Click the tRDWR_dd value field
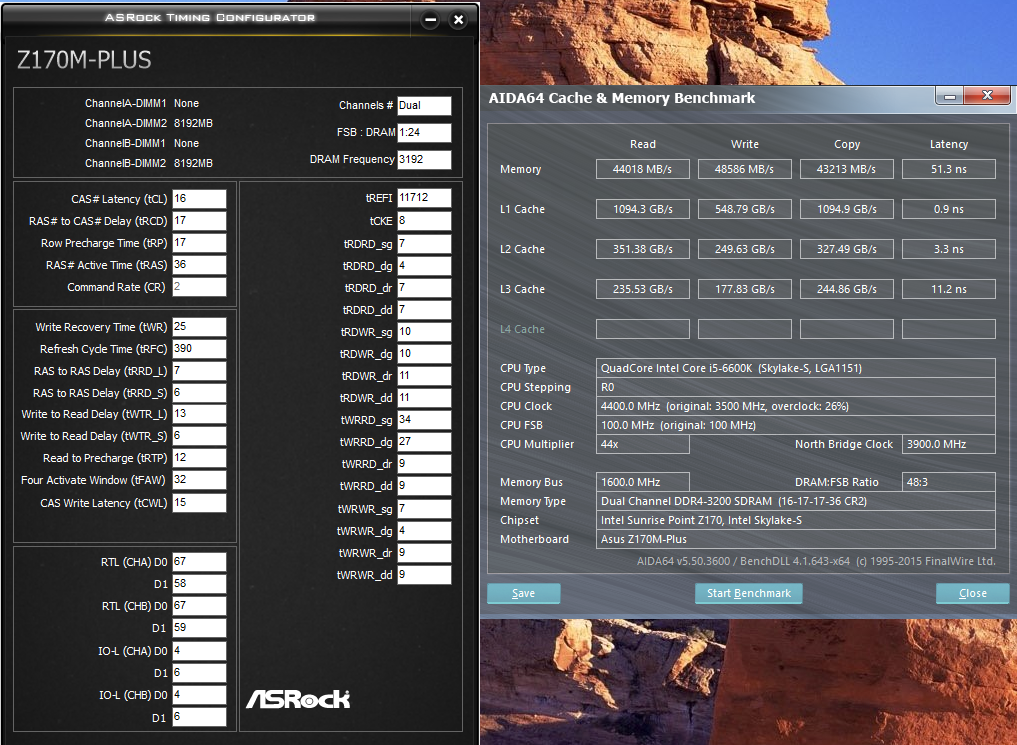Image resolution: width=1017 pixels, height=745 pixels. (424, 398)
